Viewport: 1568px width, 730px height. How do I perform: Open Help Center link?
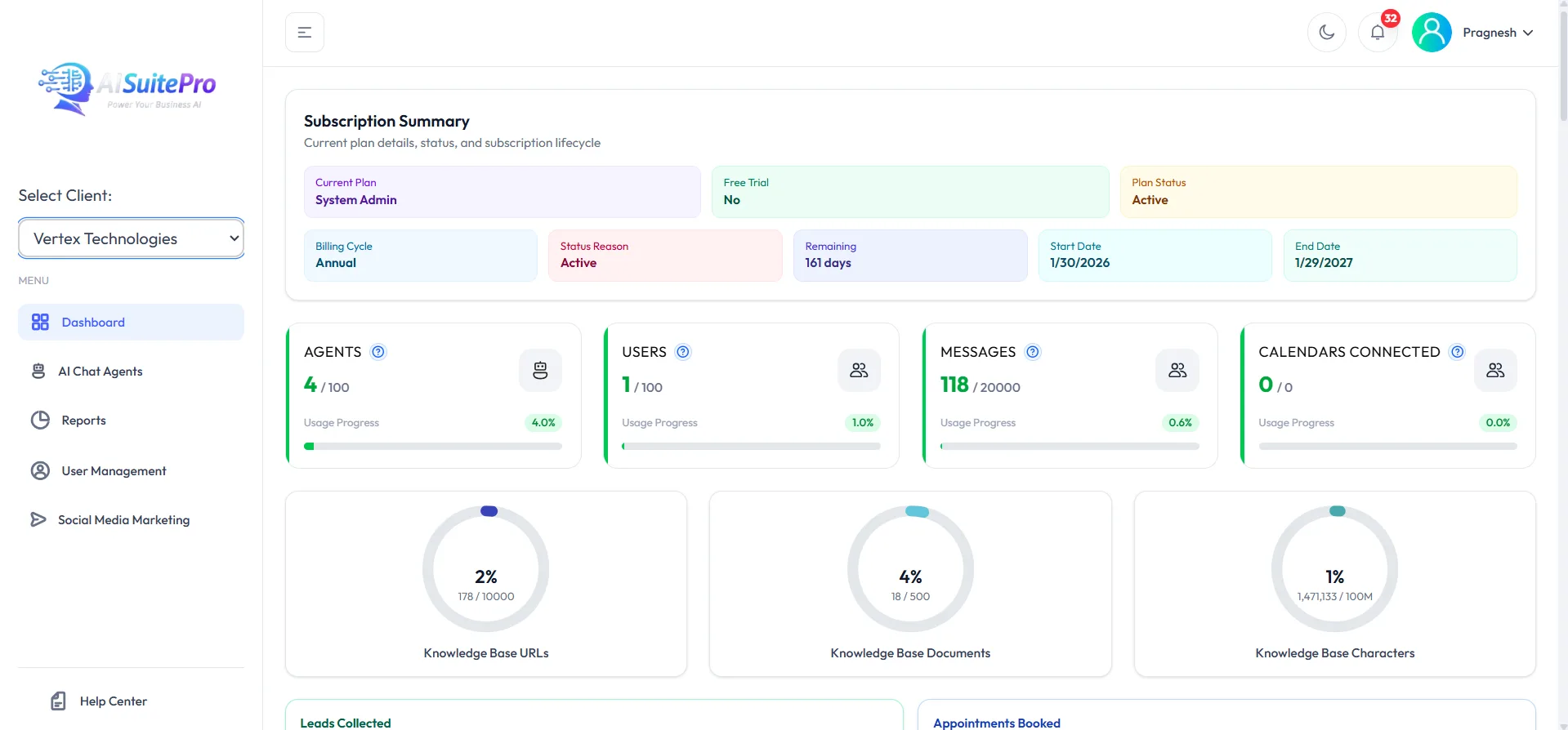[99, 701]
